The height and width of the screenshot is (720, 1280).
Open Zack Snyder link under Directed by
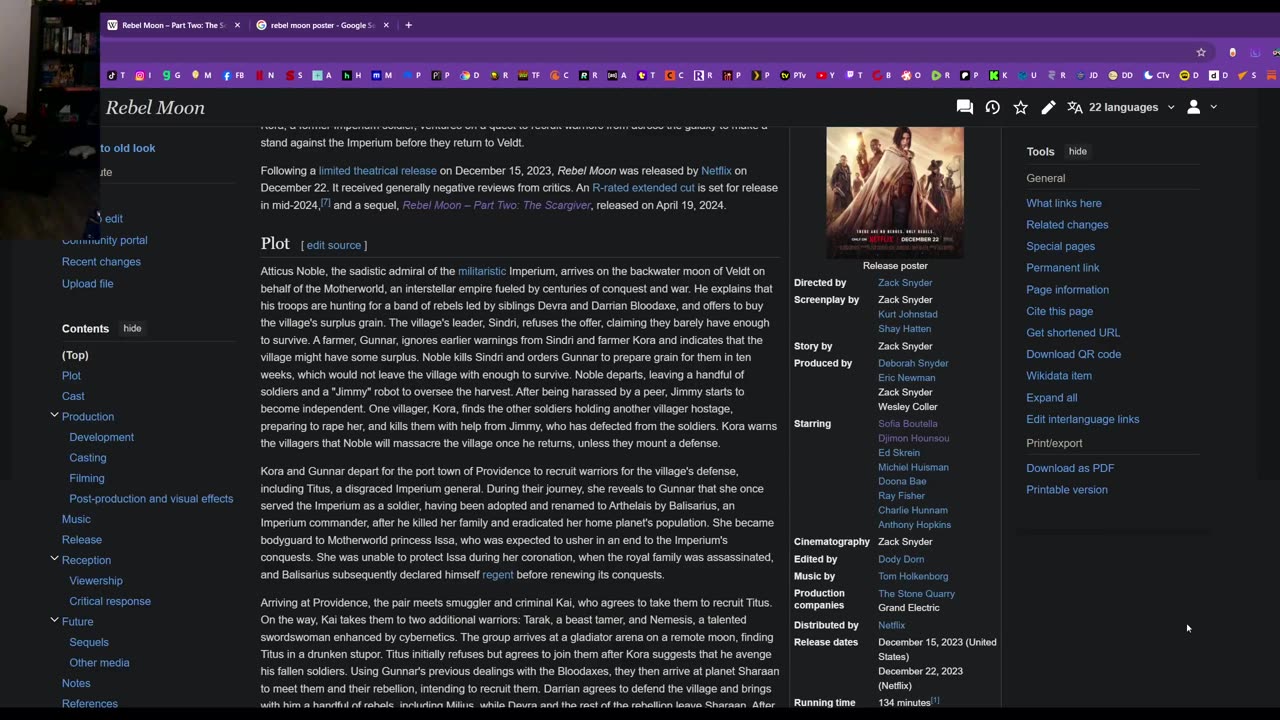coord(905,283)
